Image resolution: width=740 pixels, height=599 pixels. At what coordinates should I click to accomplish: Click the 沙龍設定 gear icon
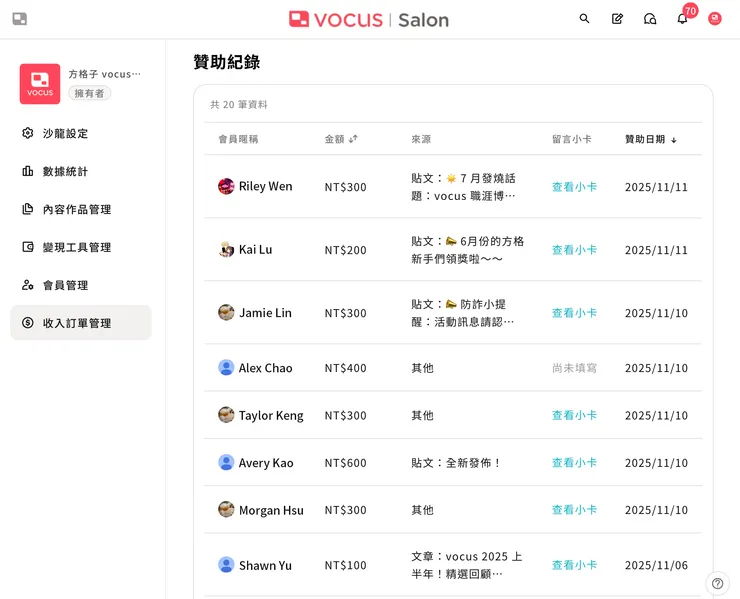[28, 133]
